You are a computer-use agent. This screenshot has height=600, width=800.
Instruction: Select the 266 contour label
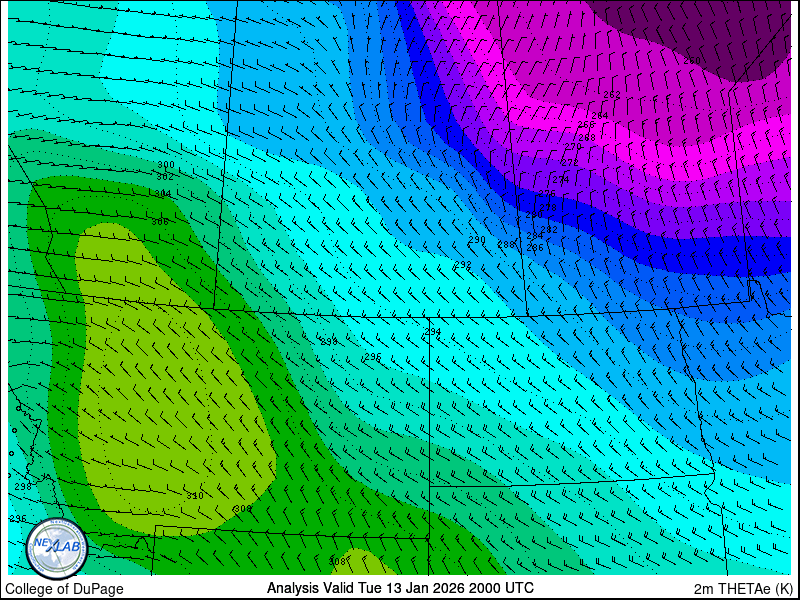pos(587,125)
